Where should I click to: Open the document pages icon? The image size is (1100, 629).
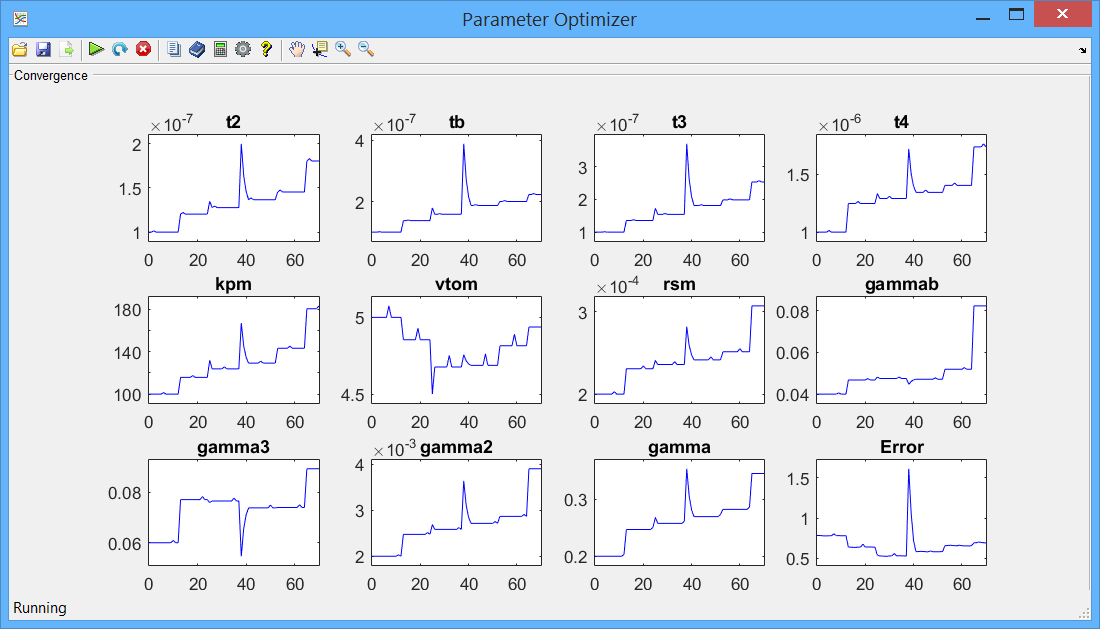[x=174, y=49]
